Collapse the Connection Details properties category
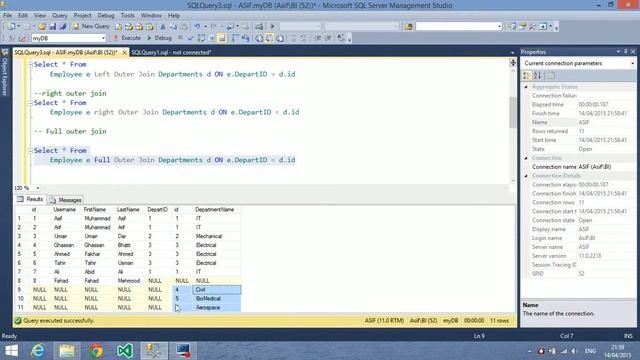Screen dimensions: 640x360 pos(526,176)
